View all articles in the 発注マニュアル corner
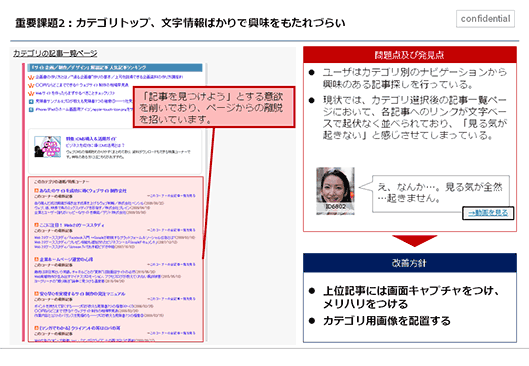 [x=171, y=299]
